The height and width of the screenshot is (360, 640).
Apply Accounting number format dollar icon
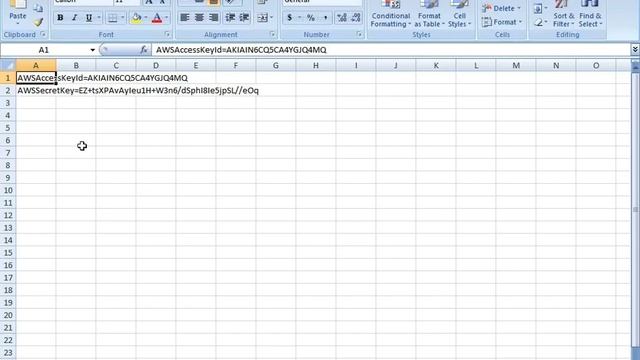point(290,18)
